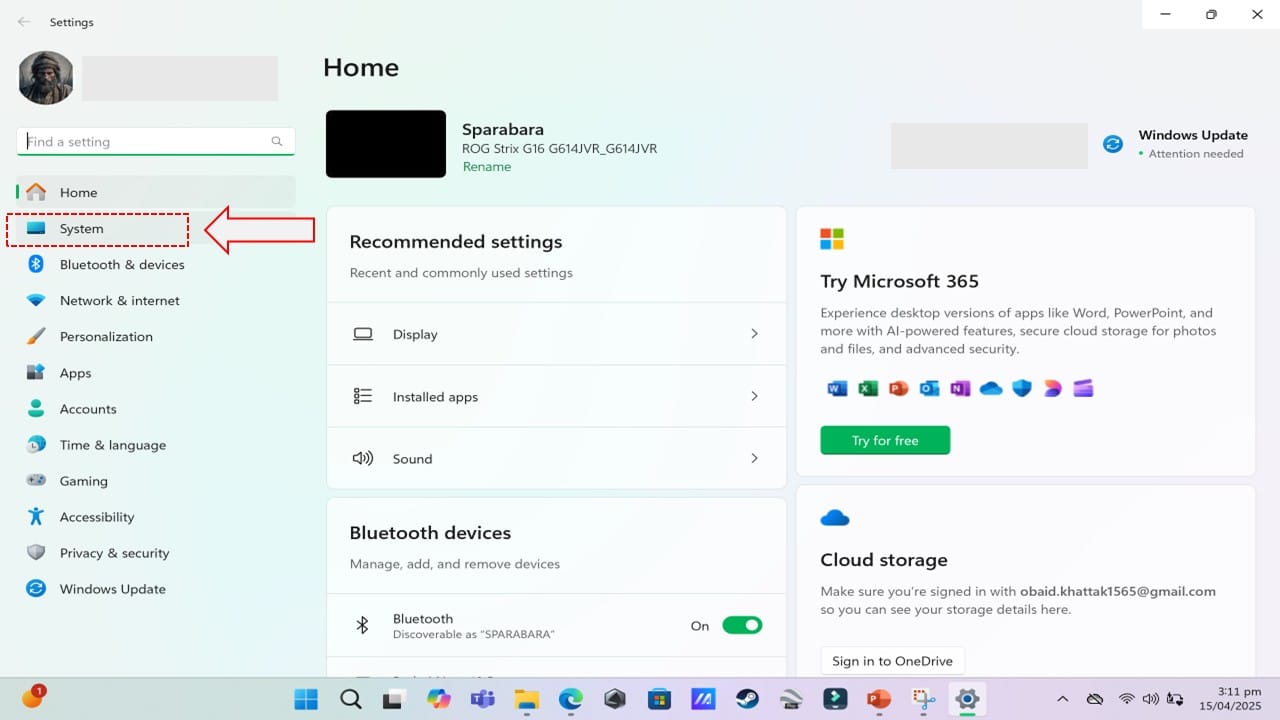This screenshot has height=720, width=1280.
Task: Click the Home icon in sidebar
Action: coord(36,192)
